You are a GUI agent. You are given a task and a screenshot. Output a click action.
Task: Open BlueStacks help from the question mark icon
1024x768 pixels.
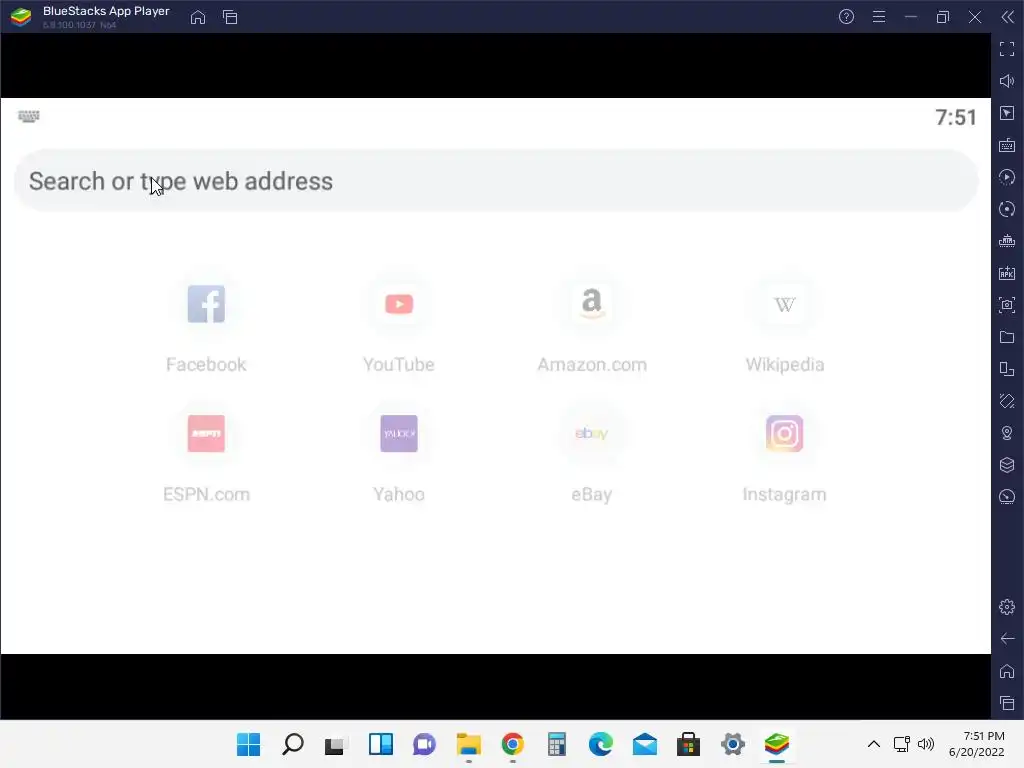click(x=846, y=17)
